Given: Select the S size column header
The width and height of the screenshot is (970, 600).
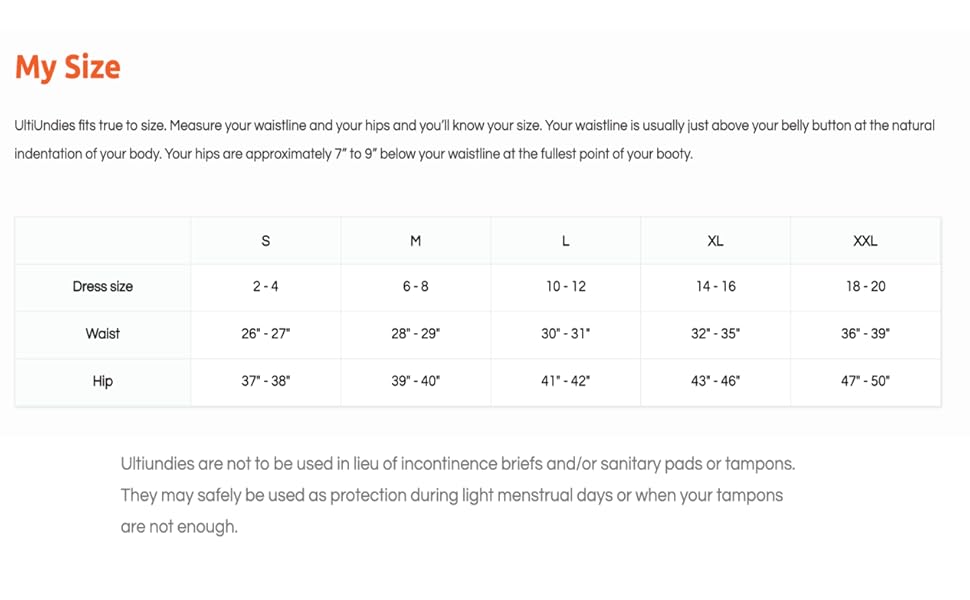Looking at the screenshot, I should click(265, 241).
